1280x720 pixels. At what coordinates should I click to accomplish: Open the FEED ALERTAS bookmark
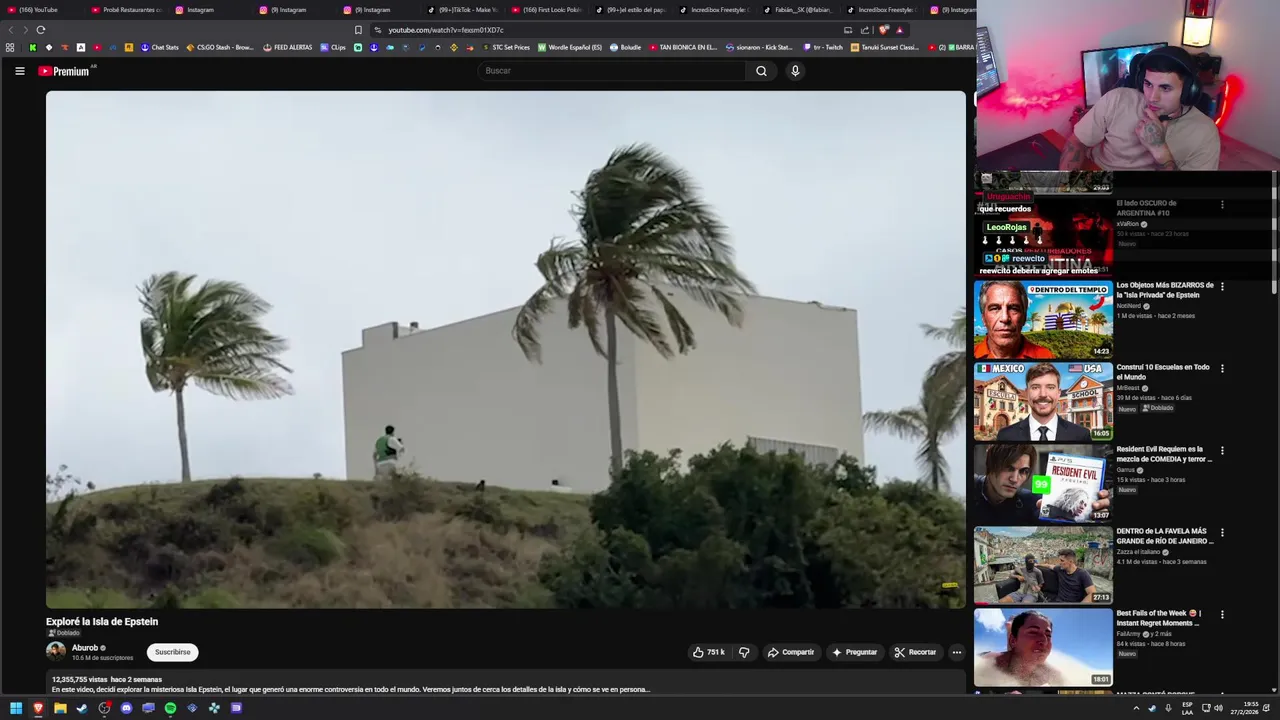[x=288, y=47]
